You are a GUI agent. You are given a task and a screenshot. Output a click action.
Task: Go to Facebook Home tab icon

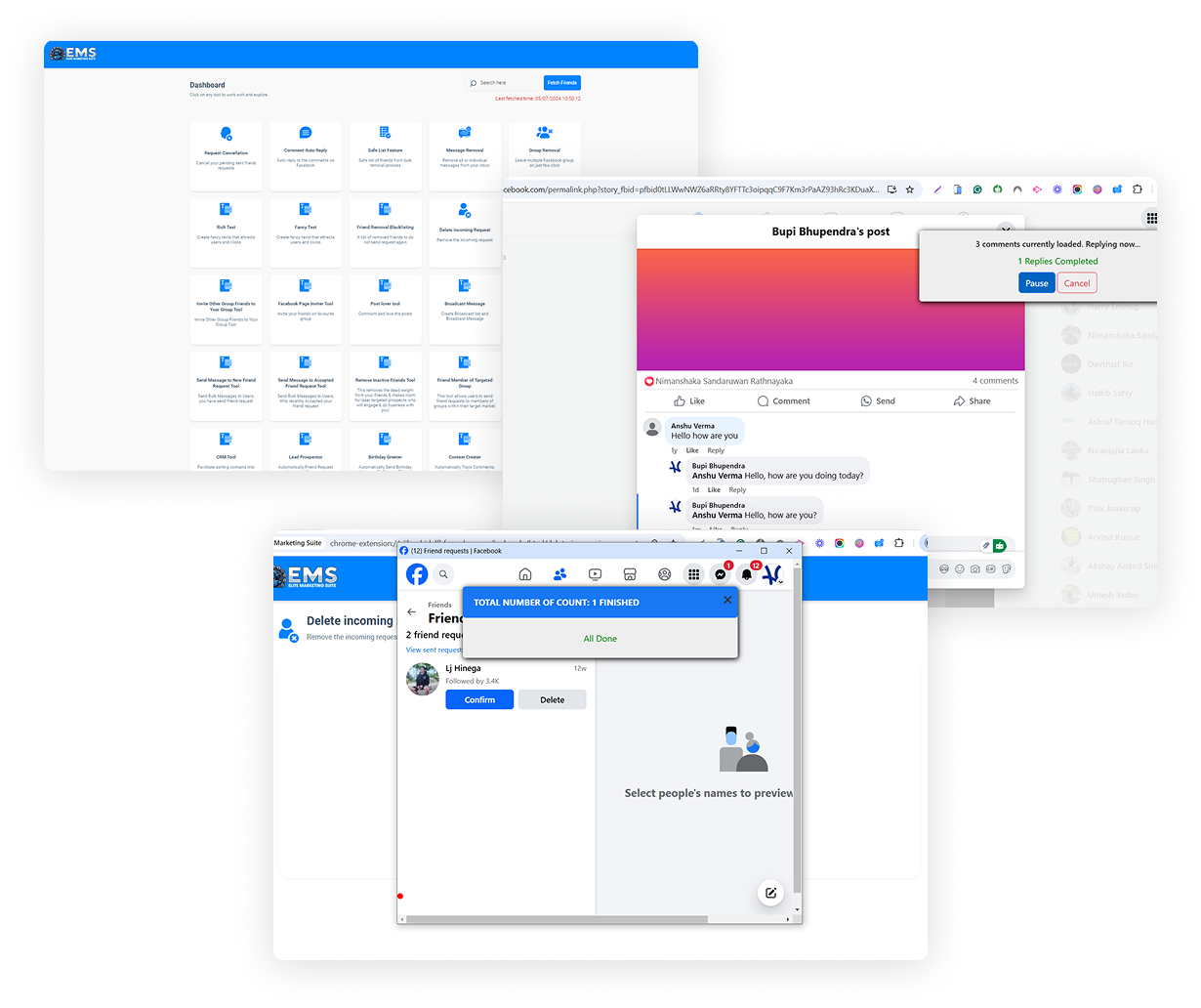click(x=525, y=574)
